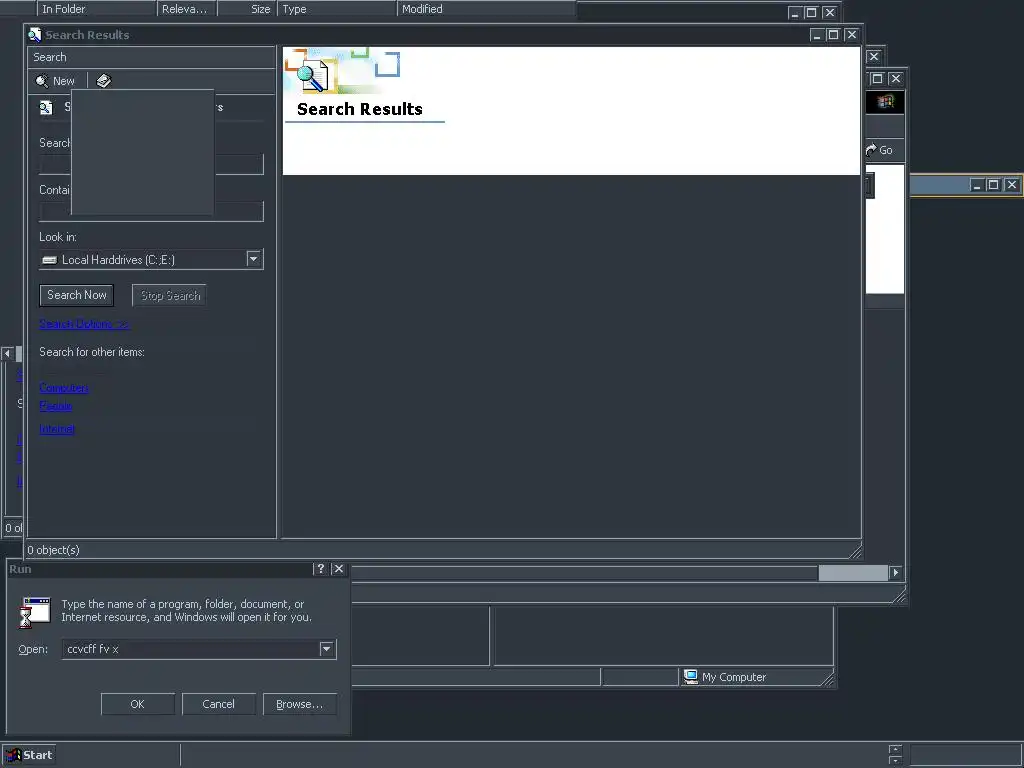The height and width of the screenshot is (768, 1024).
Task: Click the horizontal scrollbar thumb in back window
Action: 853,573
